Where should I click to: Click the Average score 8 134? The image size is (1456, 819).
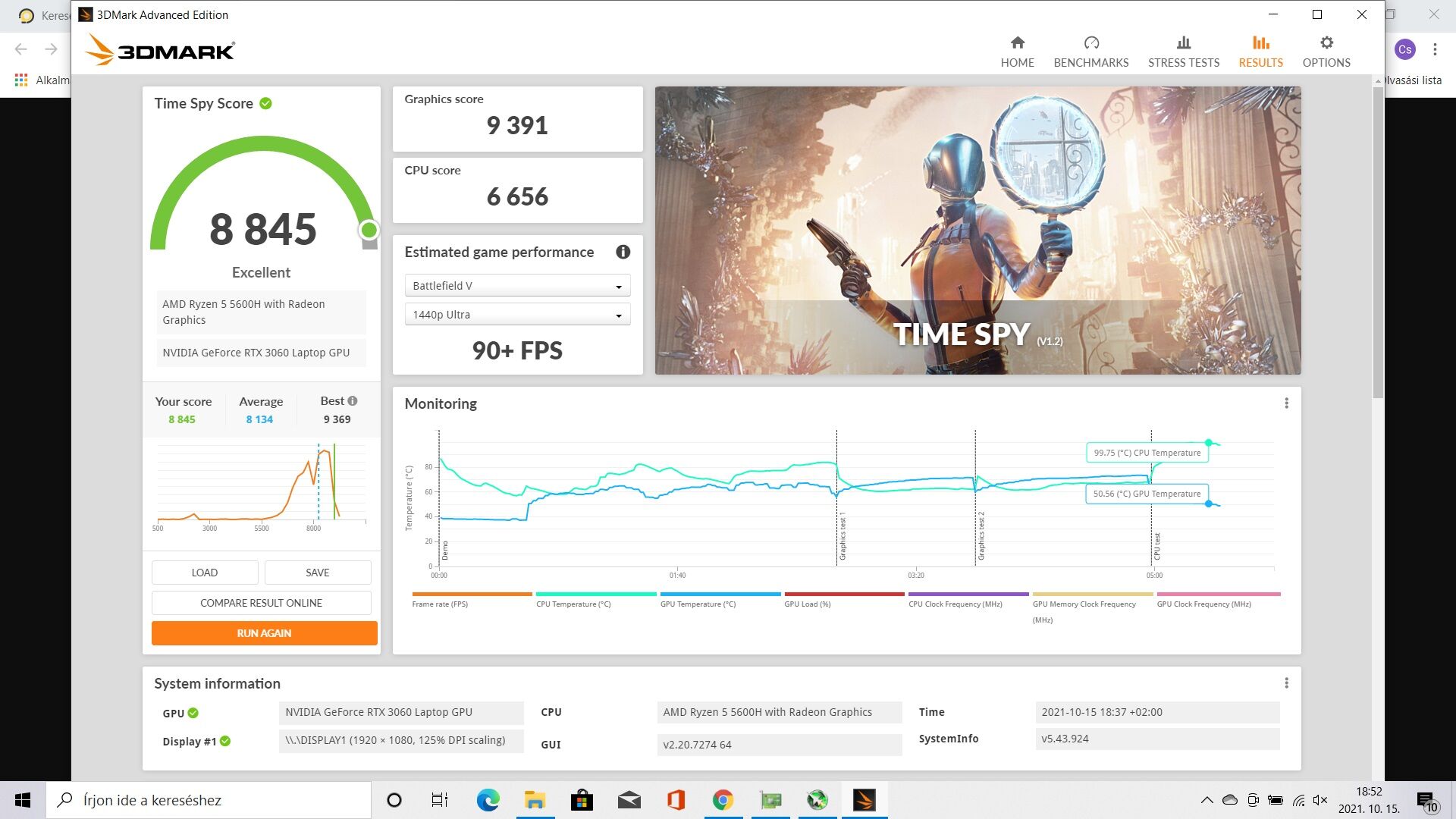click(259, 419)
